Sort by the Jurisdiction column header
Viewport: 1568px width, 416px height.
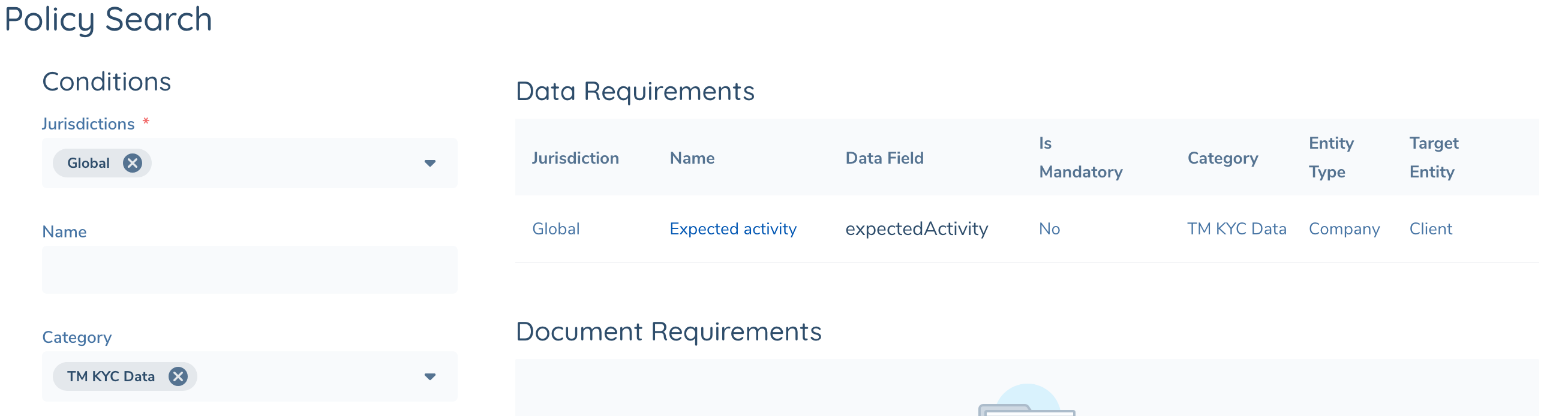pyautogui.click(x=575, y=158)
